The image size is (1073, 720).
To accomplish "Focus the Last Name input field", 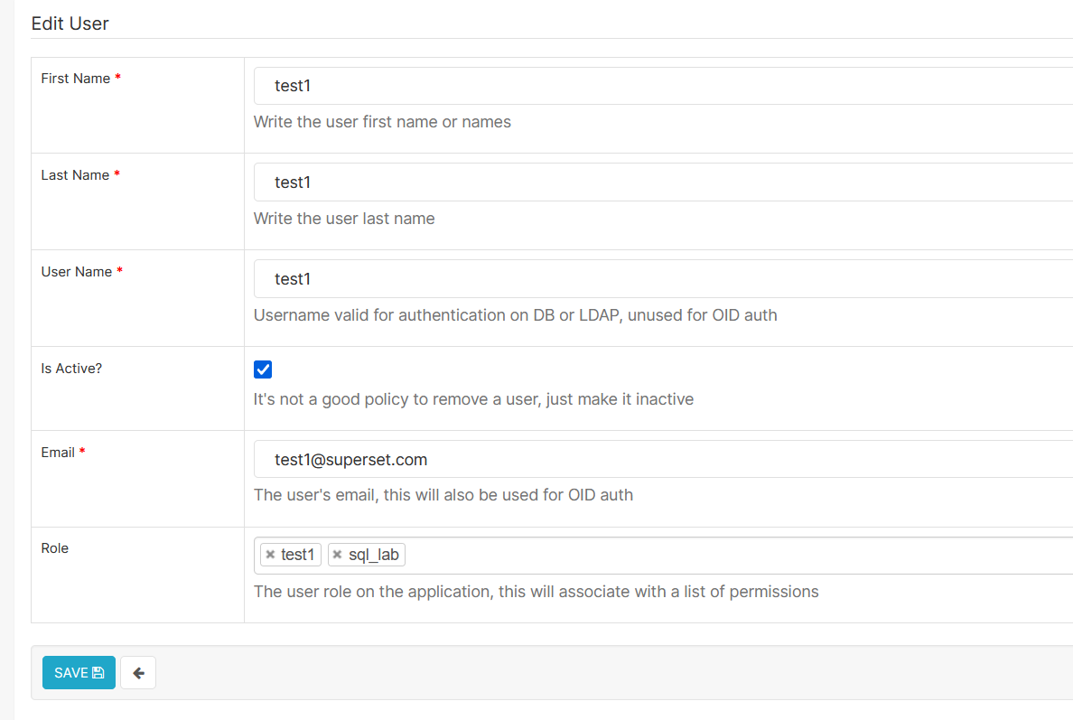I will tap(660, 182).
